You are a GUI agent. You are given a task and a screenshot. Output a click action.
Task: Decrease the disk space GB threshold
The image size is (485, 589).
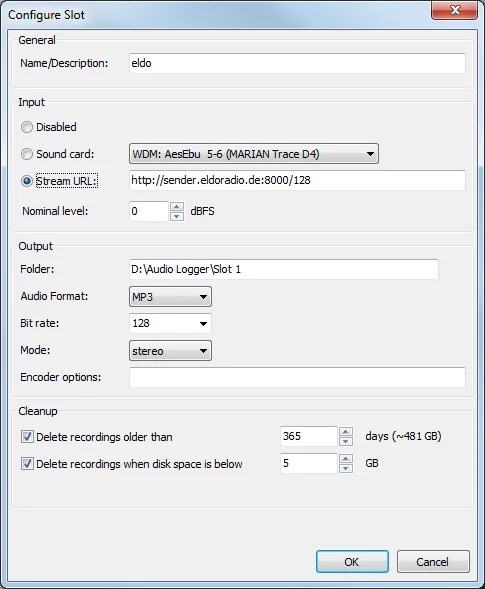(x=346, y=468)
